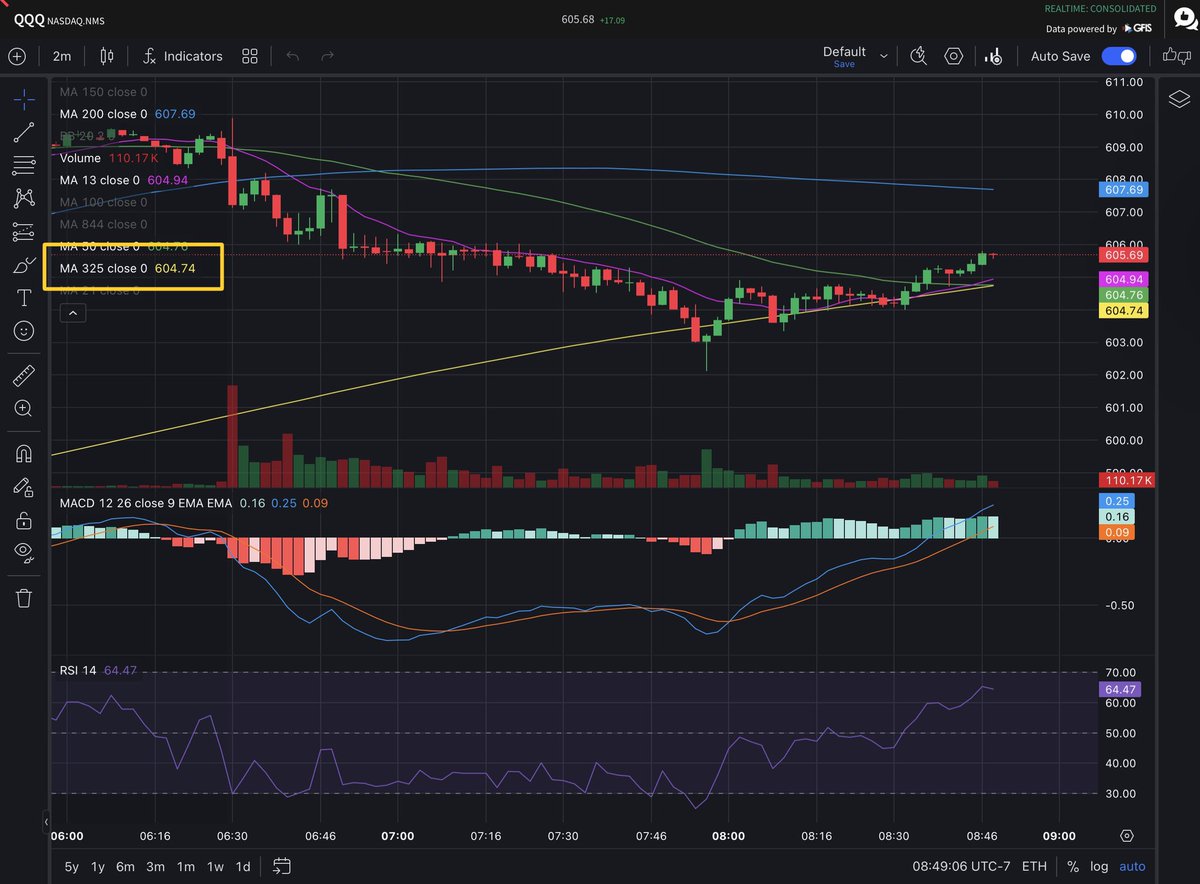Open the ETH session selector

(x=1035, y=866)
